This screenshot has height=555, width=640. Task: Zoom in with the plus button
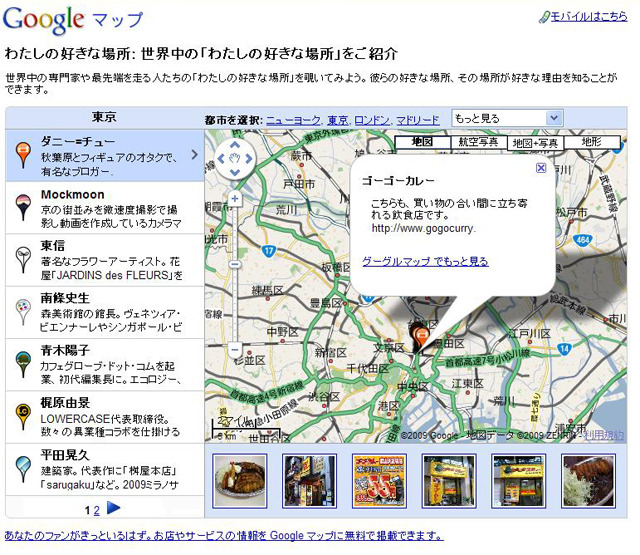[235, 199]
